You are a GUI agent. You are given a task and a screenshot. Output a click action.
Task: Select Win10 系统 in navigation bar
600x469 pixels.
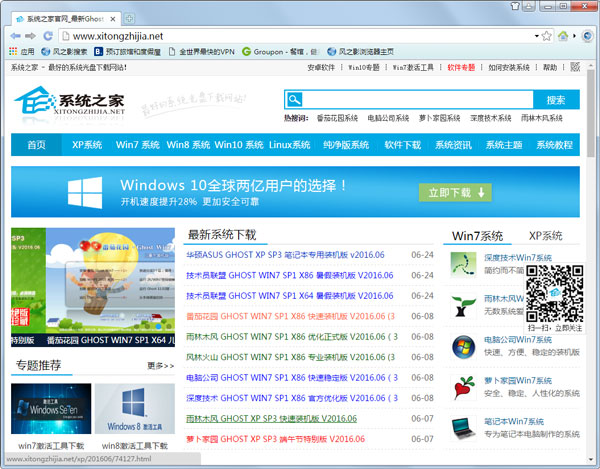point(239,145)
